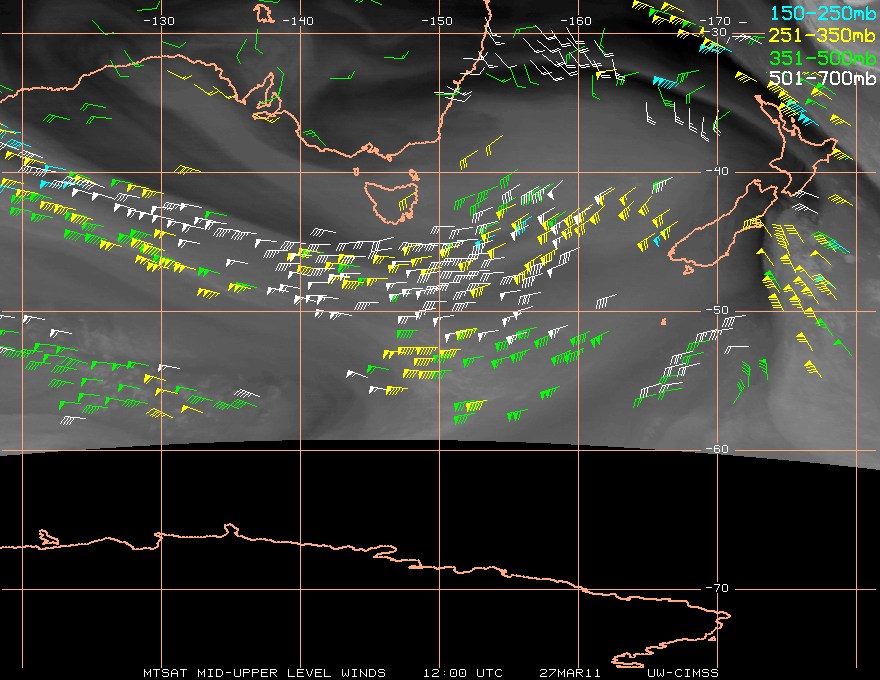Screen dimensions: 880x680
Task: Click the 27MAR11 date text
Action: tap(570, 673)
